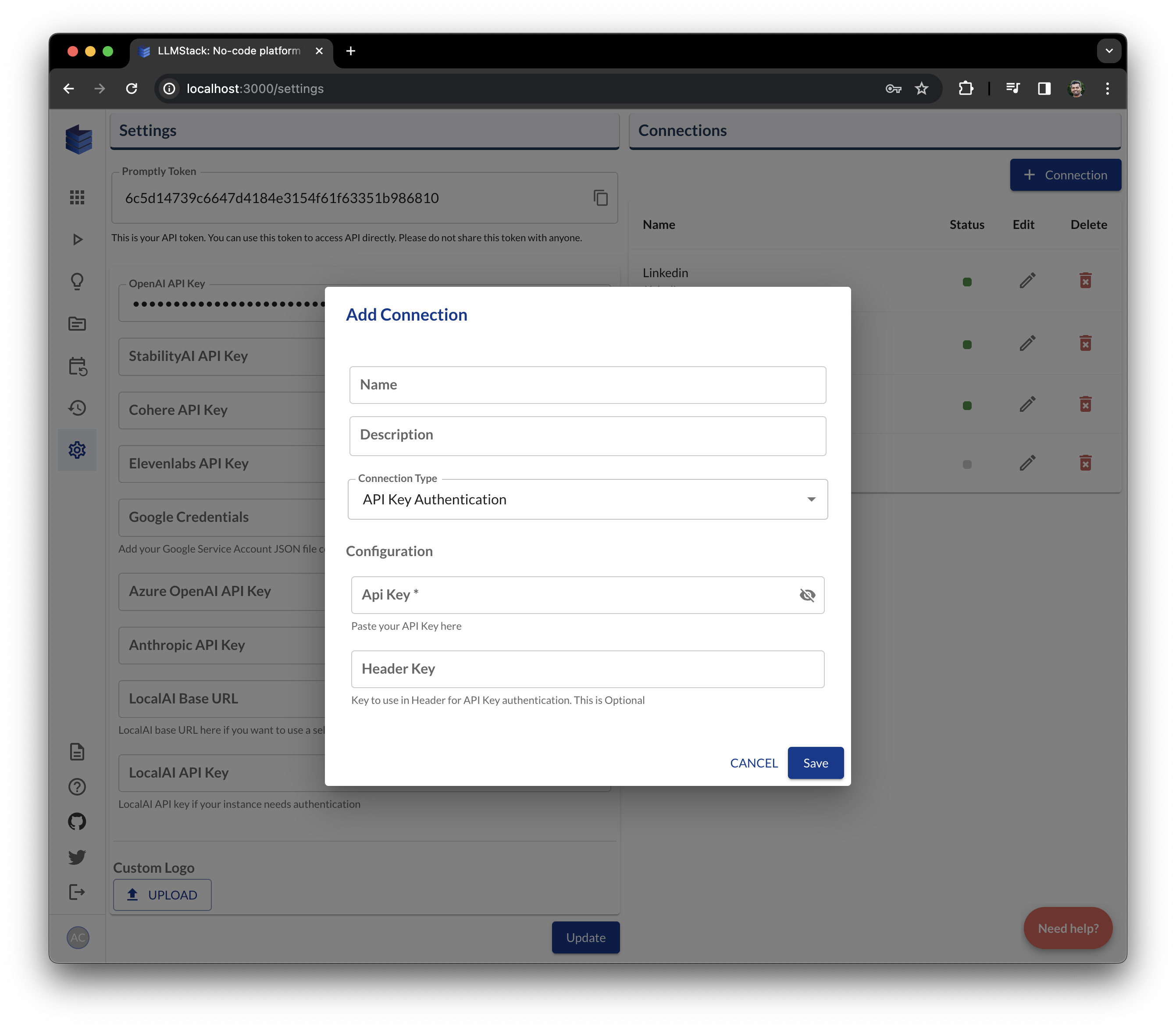This screenshot has width=1176, height=1028.
Task: Open the lightbulb sidebar icon
Action: pos(77,281)
